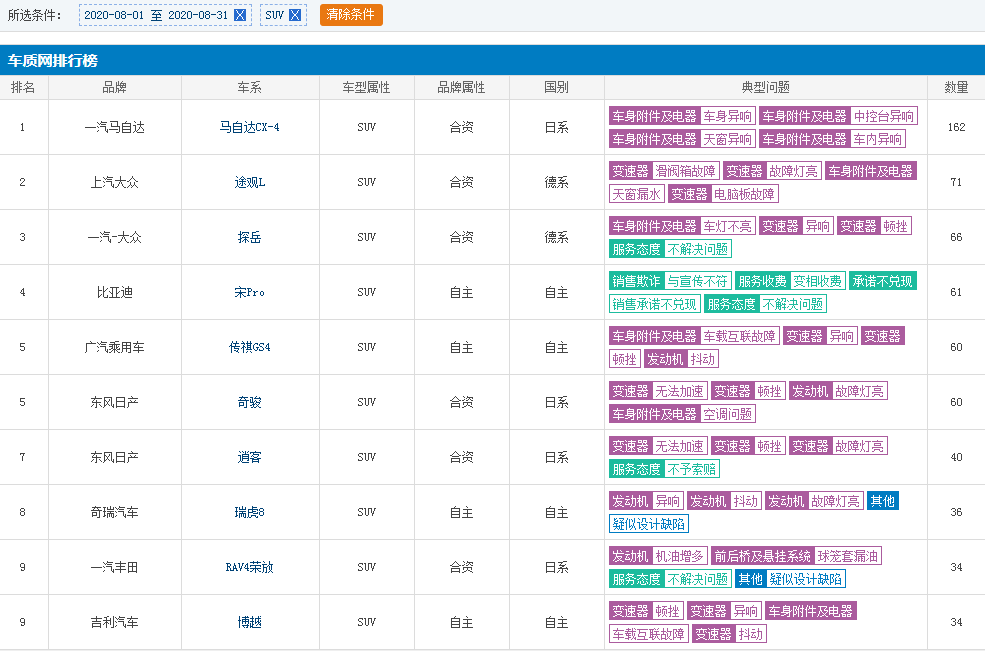This screenshot has height=651, width=985.
Task: Click the 车内异响 issue tag
Action: pyautogui.click(x=878, y=139)
